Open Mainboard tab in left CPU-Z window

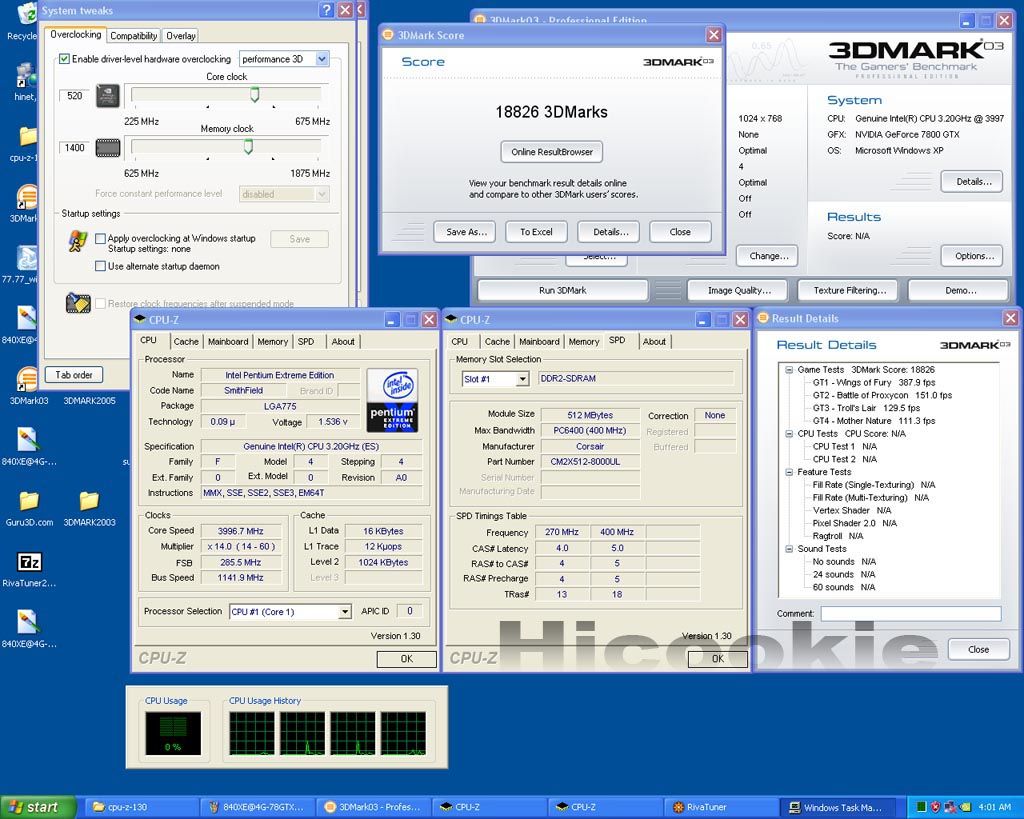coord(228,342)
